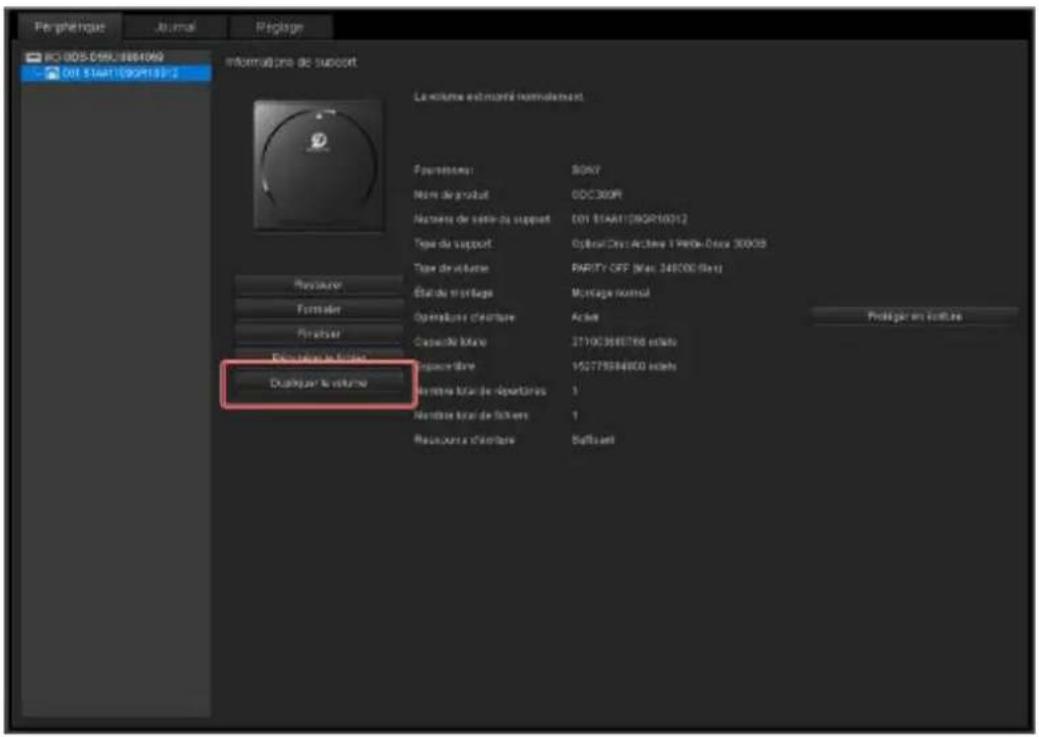
Task: Click the Informations de support heading
Action: pyautogui.click(x=291, y=62)
